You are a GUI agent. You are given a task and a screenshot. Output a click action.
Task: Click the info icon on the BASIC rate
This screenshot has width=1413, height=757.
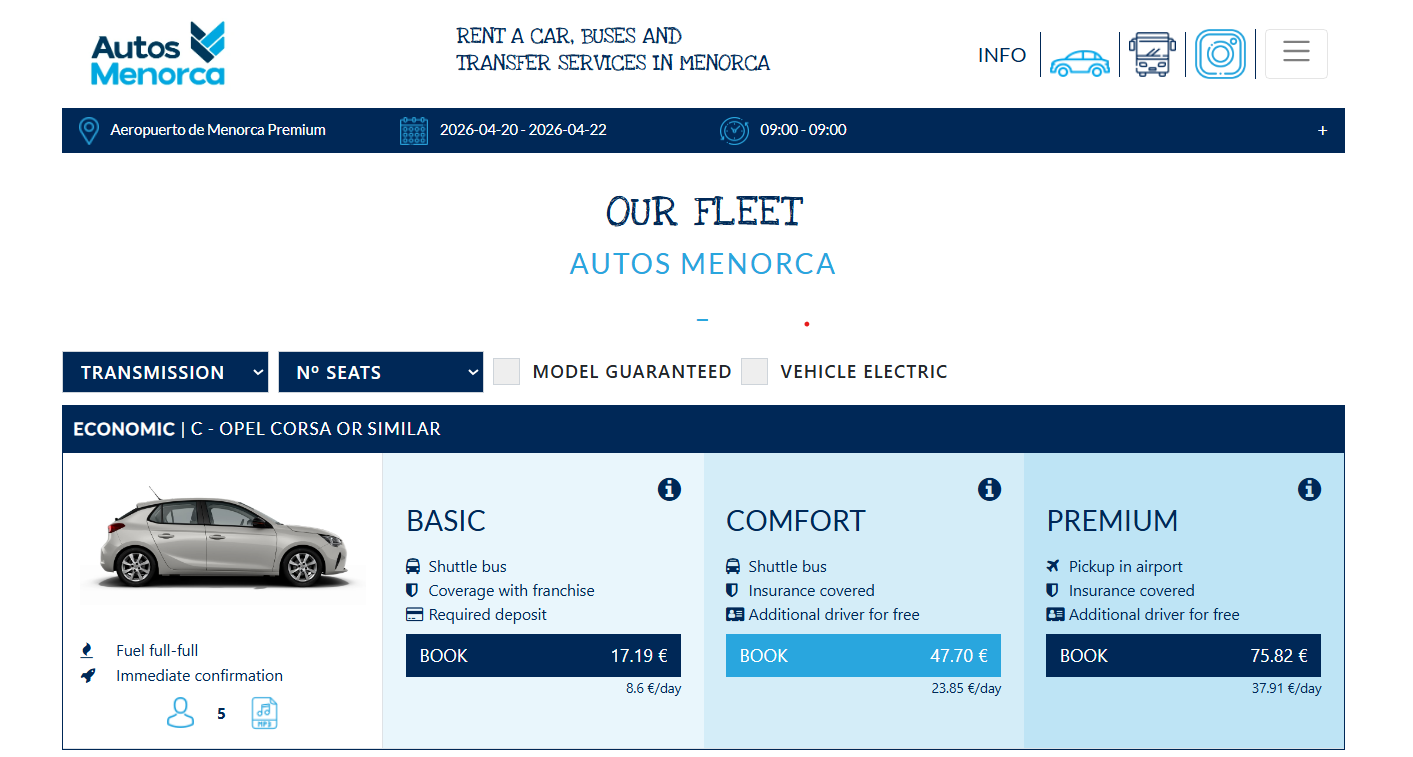coord(669,490)
